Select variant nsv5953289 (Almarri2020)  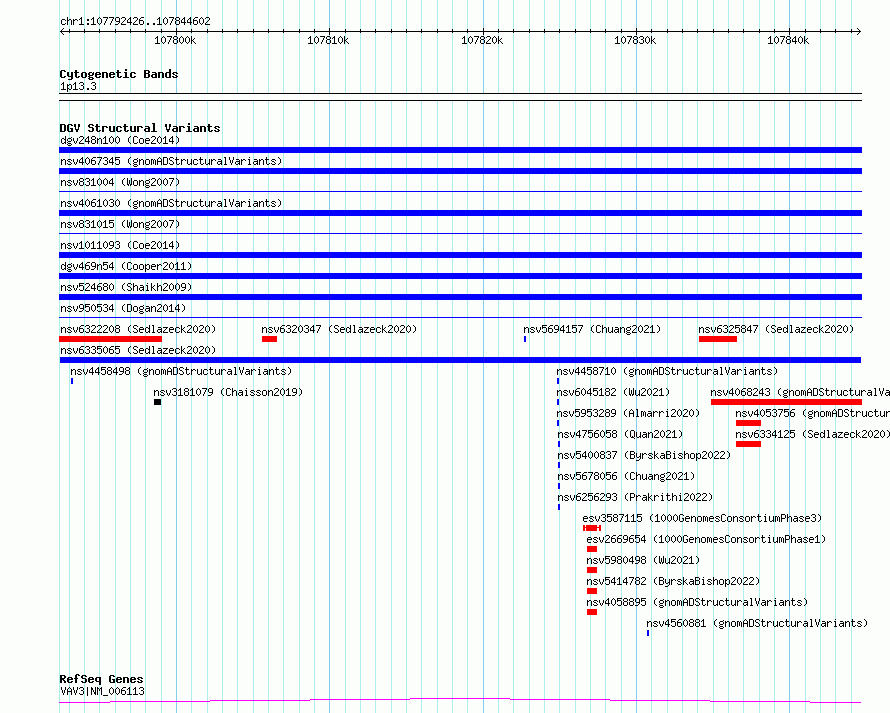628,413
